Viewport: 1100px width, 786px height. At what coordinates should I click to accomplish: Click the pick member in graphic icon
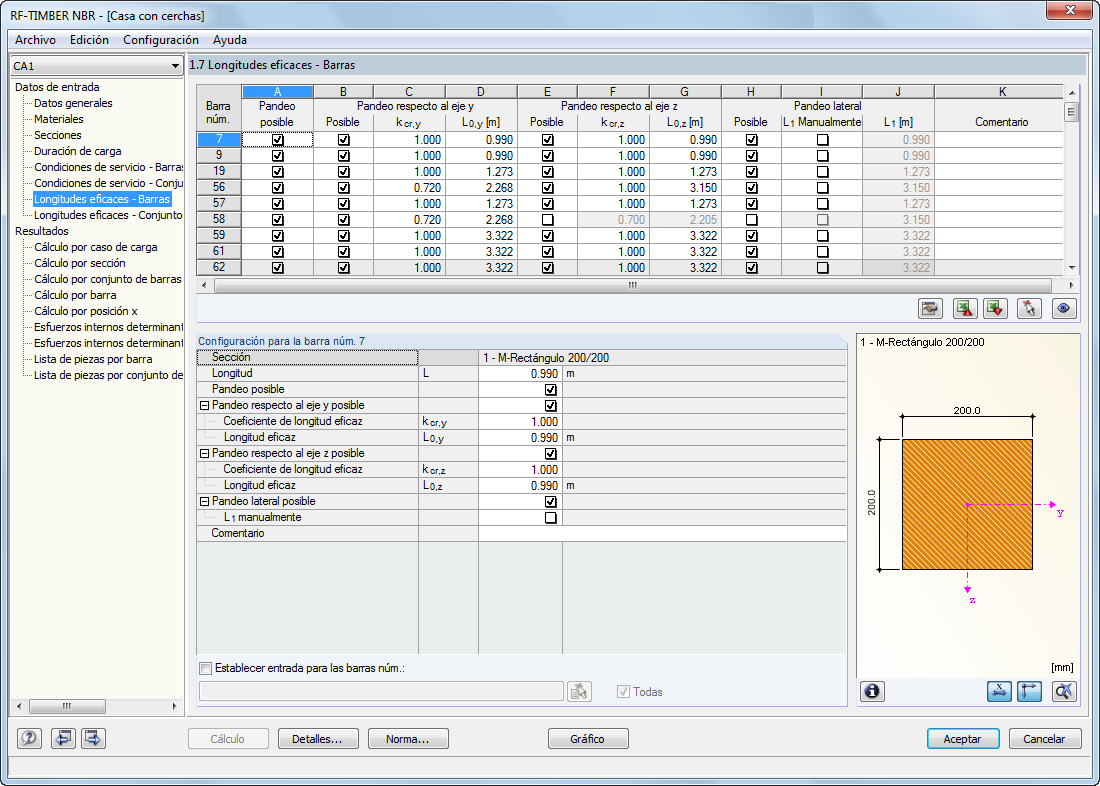pyautogui.click(x=1029, y=309)
